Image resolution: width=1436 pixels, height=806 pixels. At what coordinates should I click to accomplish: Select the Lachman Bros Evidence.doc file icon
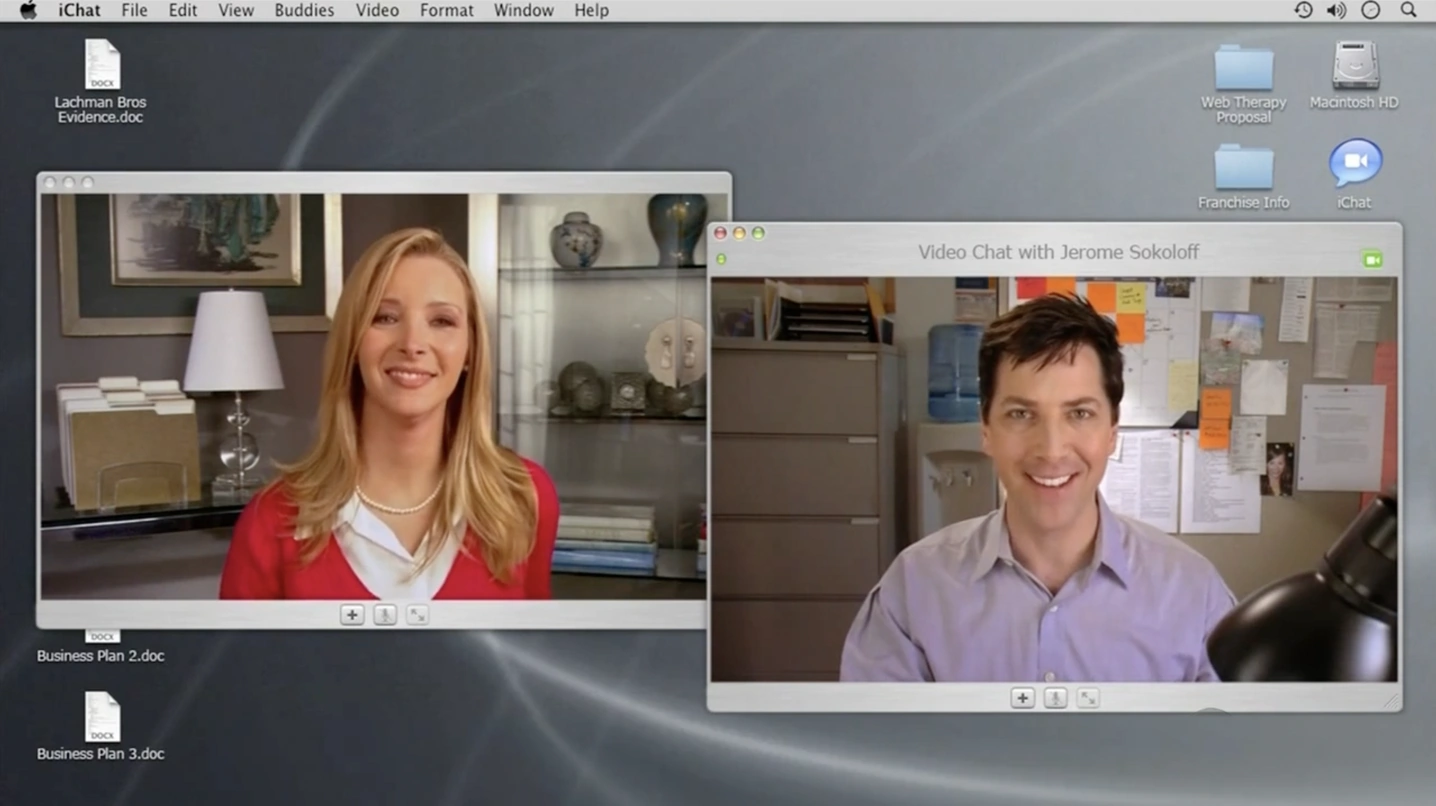[101, 65]
